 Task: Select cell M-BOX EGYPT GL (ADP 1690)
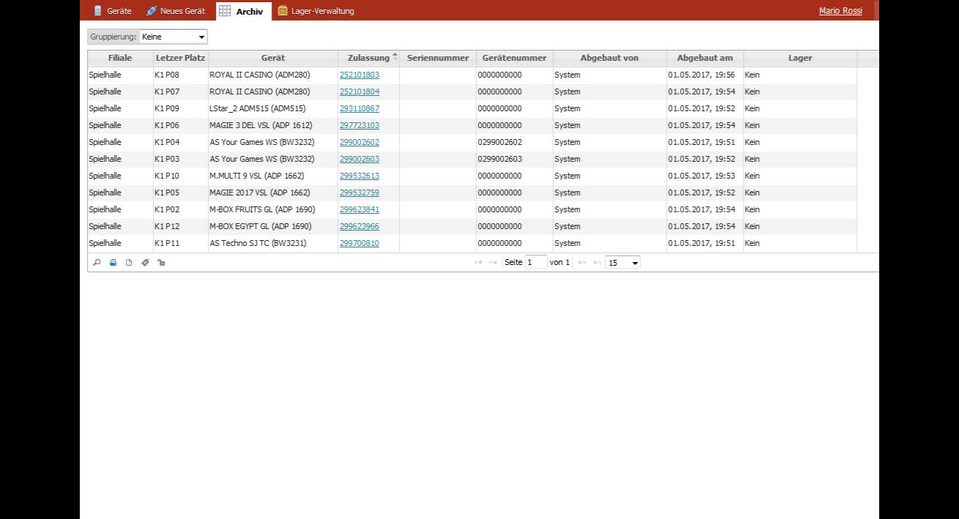(273, 226)
